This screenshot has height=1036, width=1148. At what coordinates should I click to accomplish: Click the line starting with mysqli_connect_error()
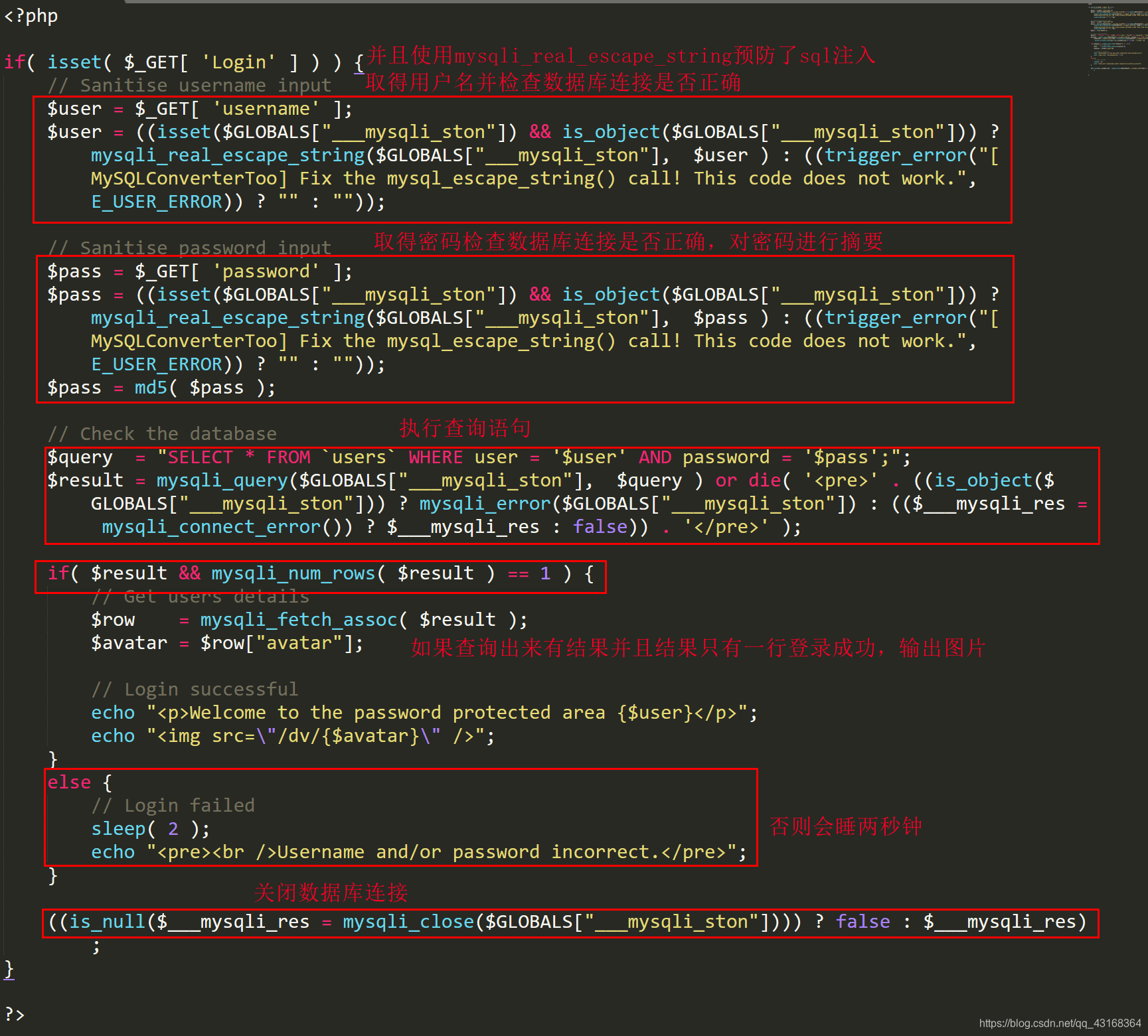pos(451,526)
